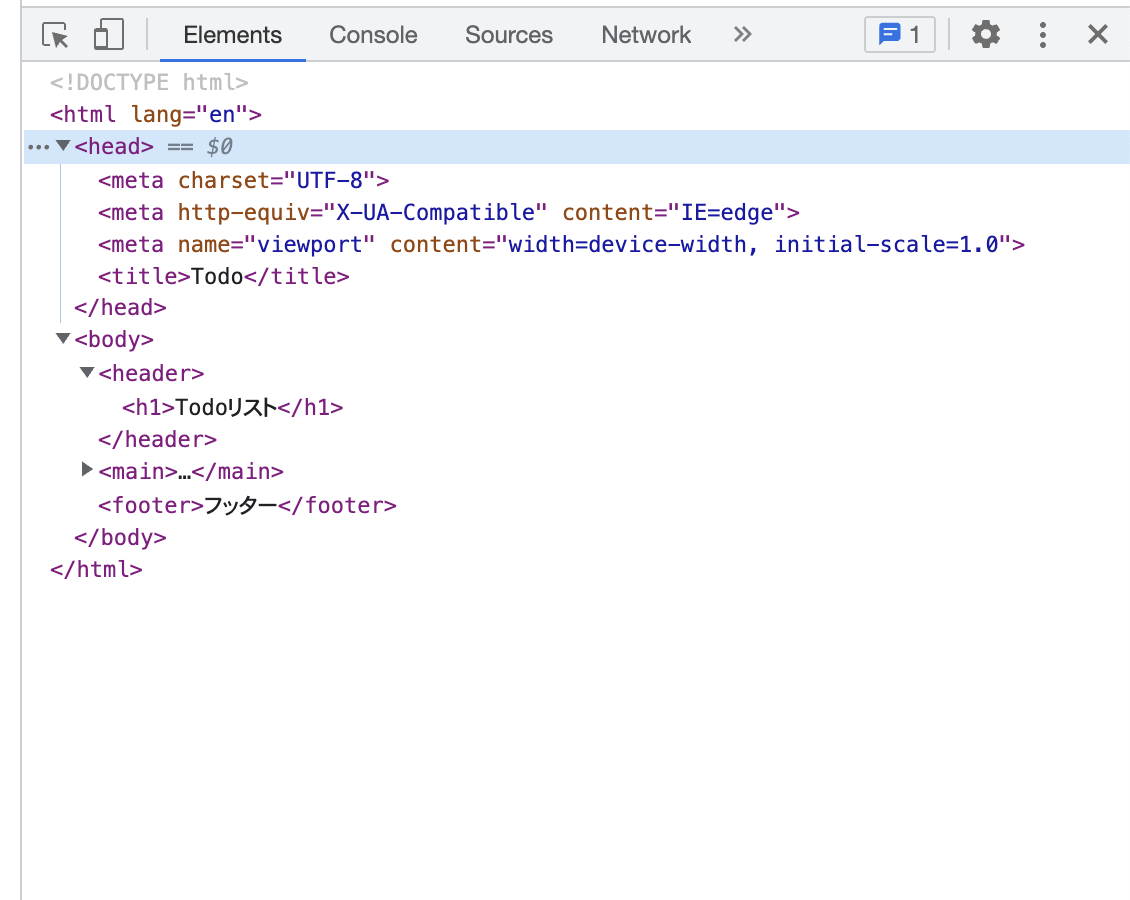1130x900 pixels.
Task: Switch to the Sources tab
Action: [509, 35]
